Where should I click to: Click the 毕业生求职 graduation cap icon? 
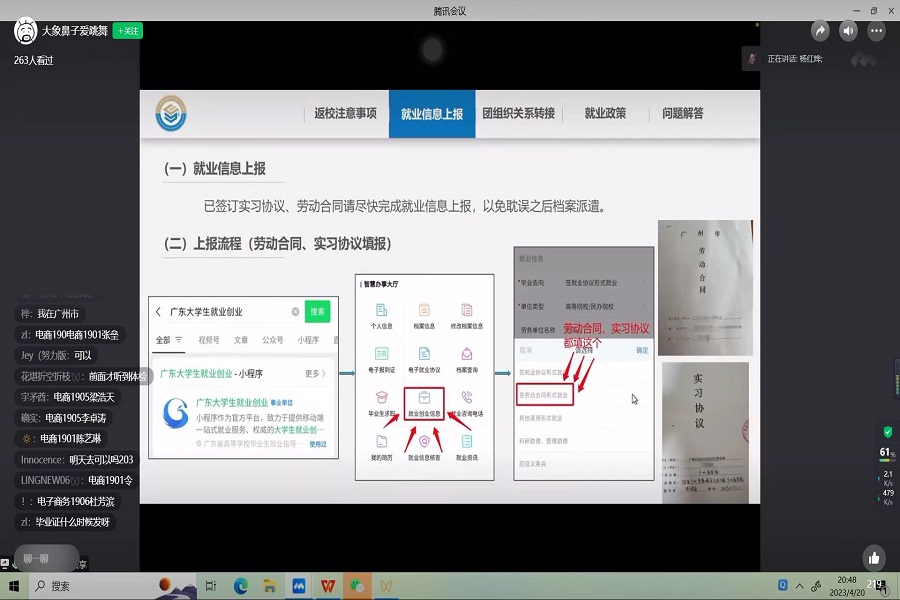[x=380, y=395]
